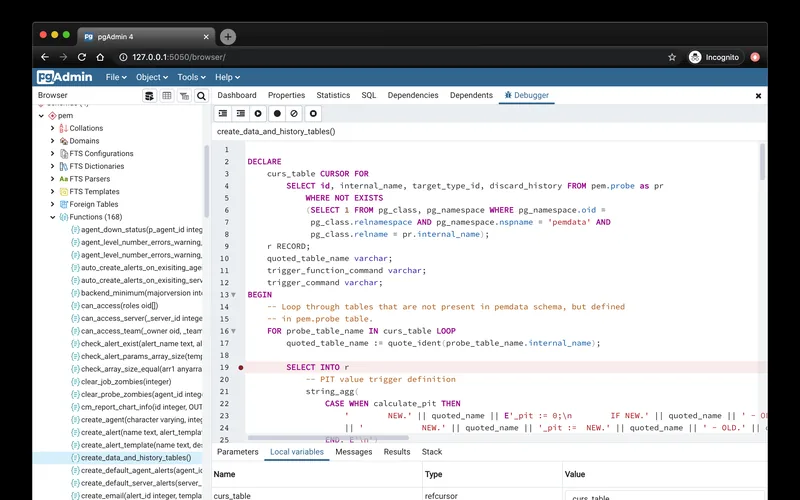Click the Collations icon in the tree

click(64, 128)
